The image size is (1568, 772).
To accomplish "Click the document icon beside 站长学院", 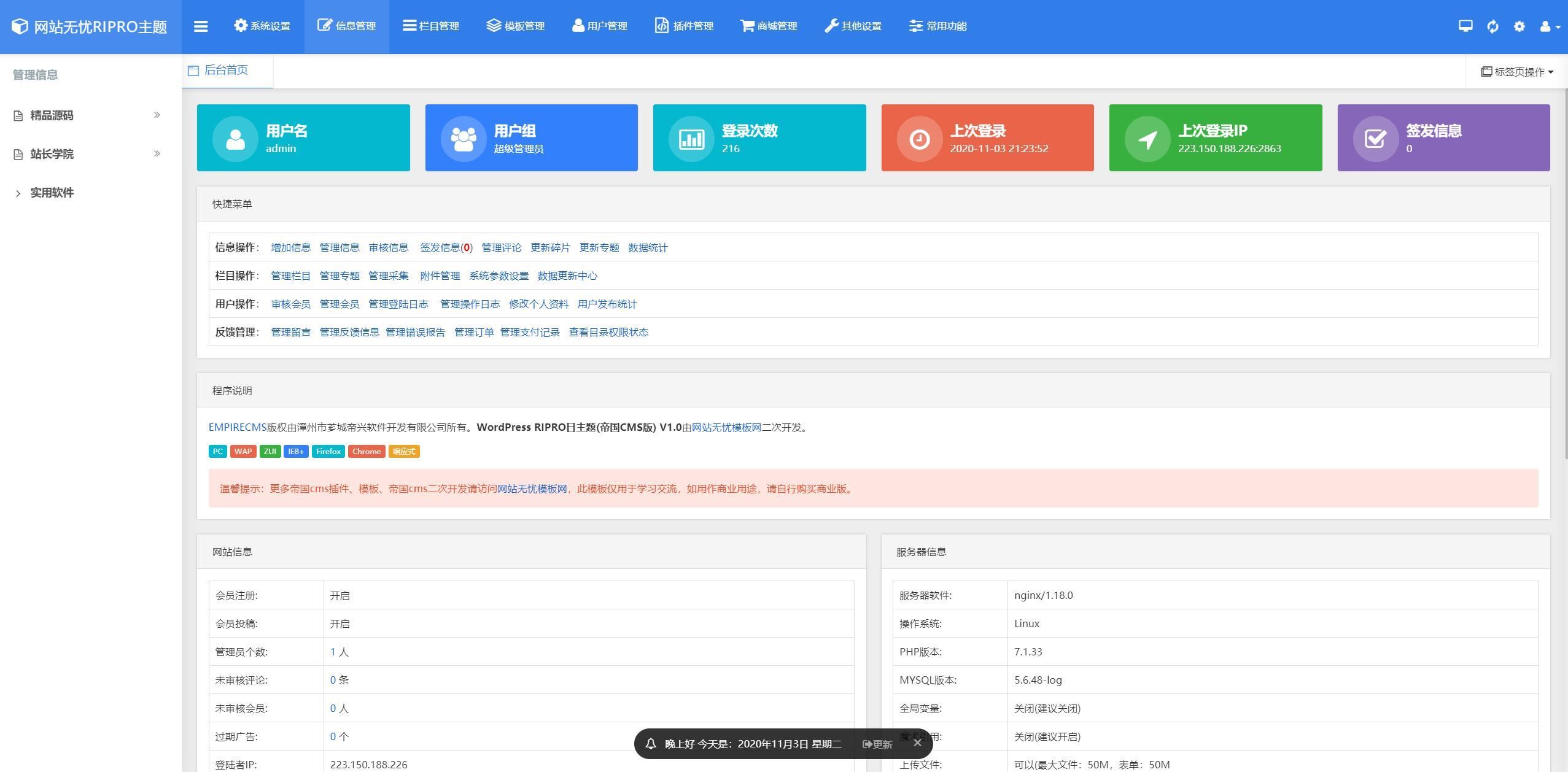I will pyautogui.click(x=18, y=154).
